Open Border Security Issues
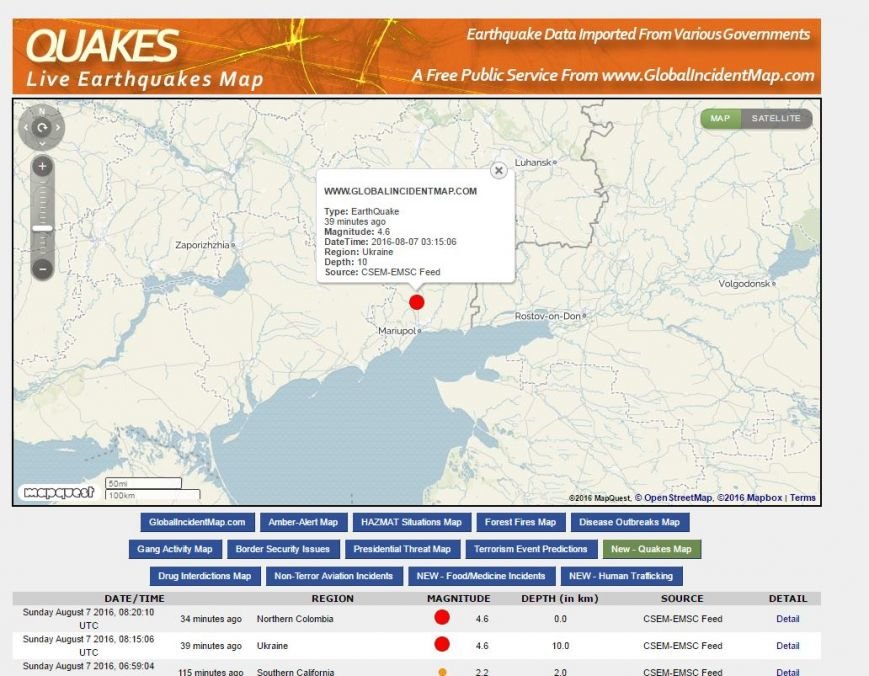The width and height of the screenshot is (869, 676). 283,549
